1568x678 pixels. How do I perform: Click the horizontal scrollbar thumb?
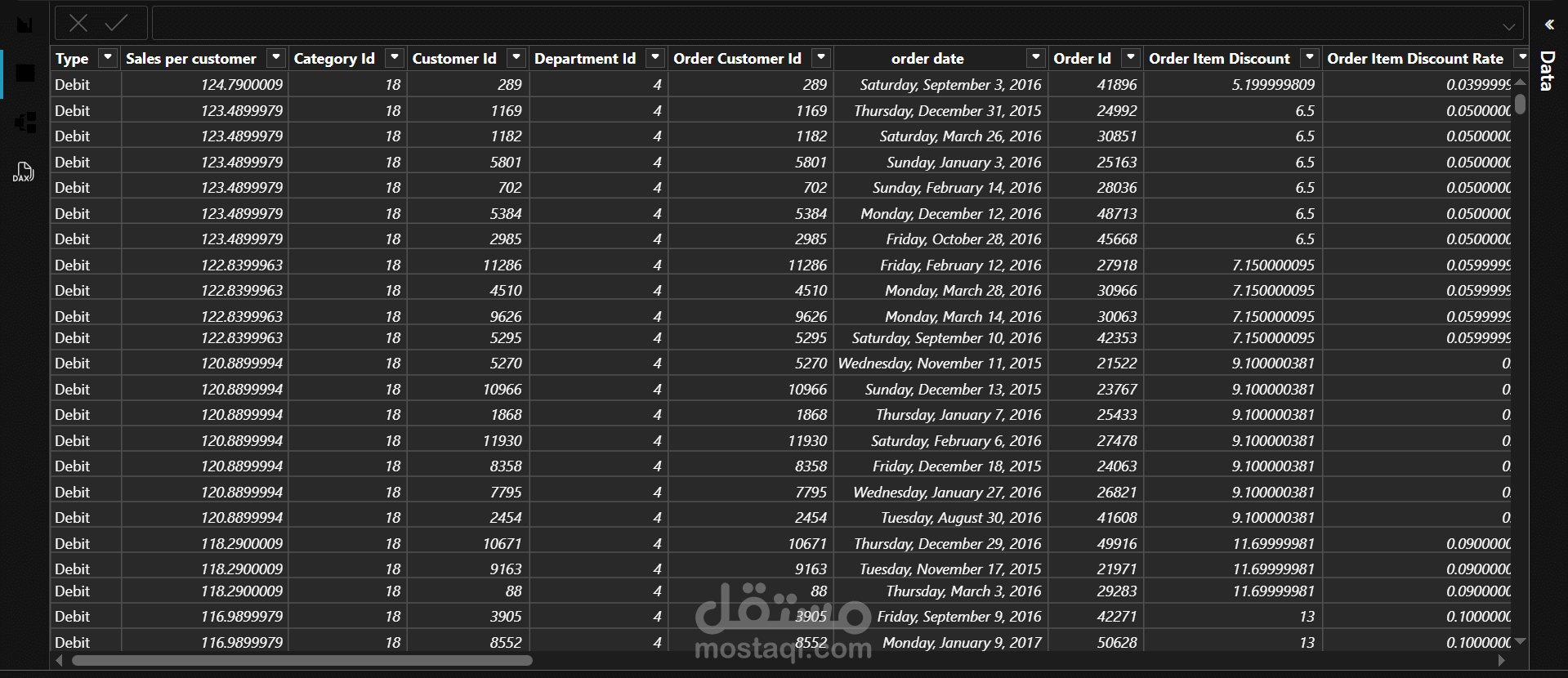tap(302, 660)
